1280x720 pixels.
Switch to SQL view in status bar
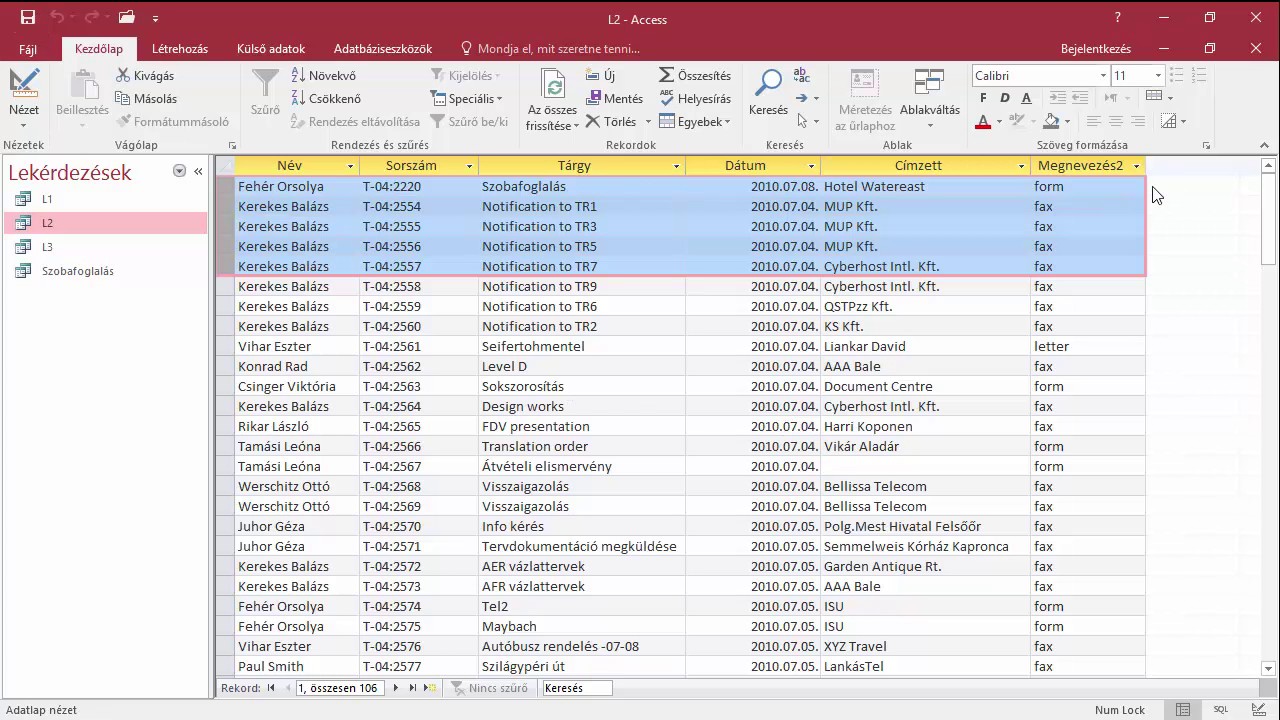(1221, 710)
